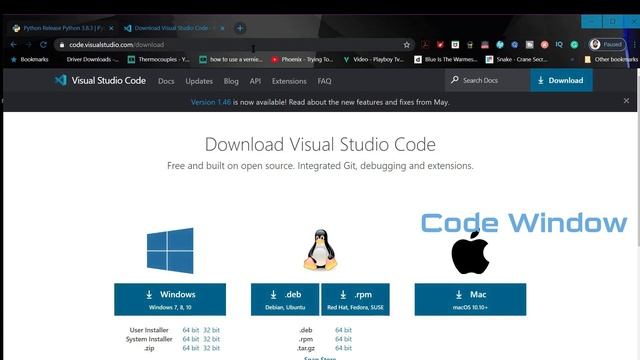Download Linux .deb 64 bit link
Screen dimensions: 640x360
click(x=343, y=330)
